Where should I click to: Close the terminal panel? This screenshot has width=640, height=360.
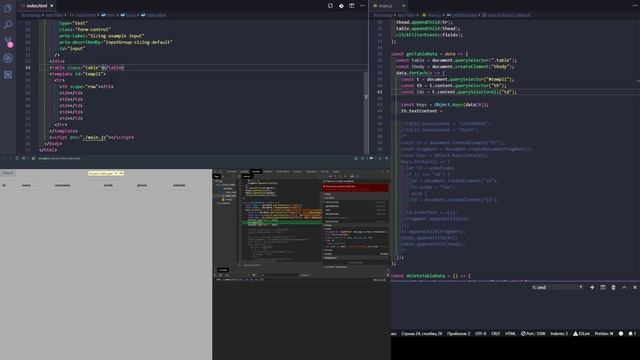point(635,287)
